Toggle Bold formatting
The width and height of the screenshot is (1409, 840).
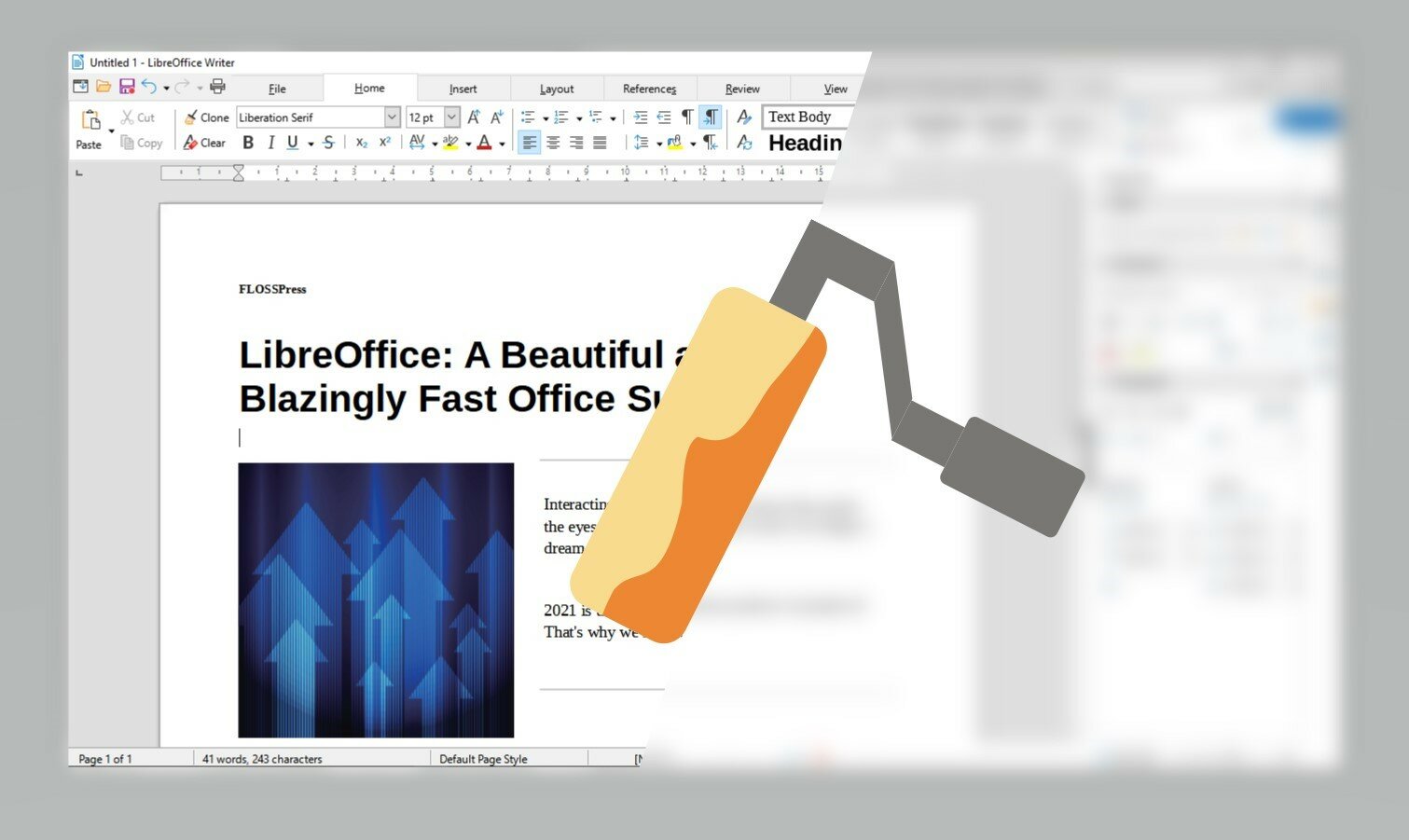(x=248, y=143)
